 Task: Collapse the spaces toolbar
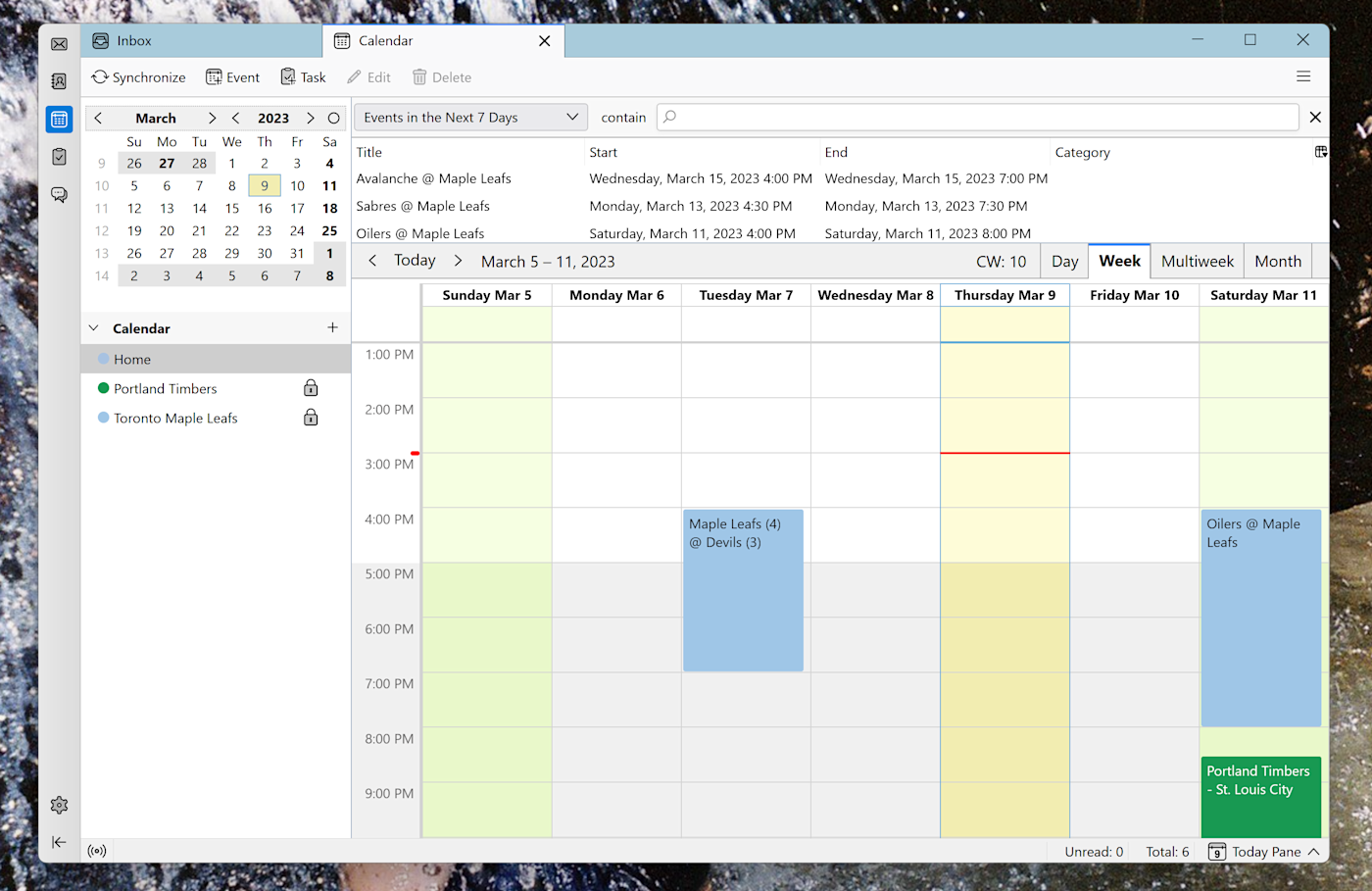point(59,842)
